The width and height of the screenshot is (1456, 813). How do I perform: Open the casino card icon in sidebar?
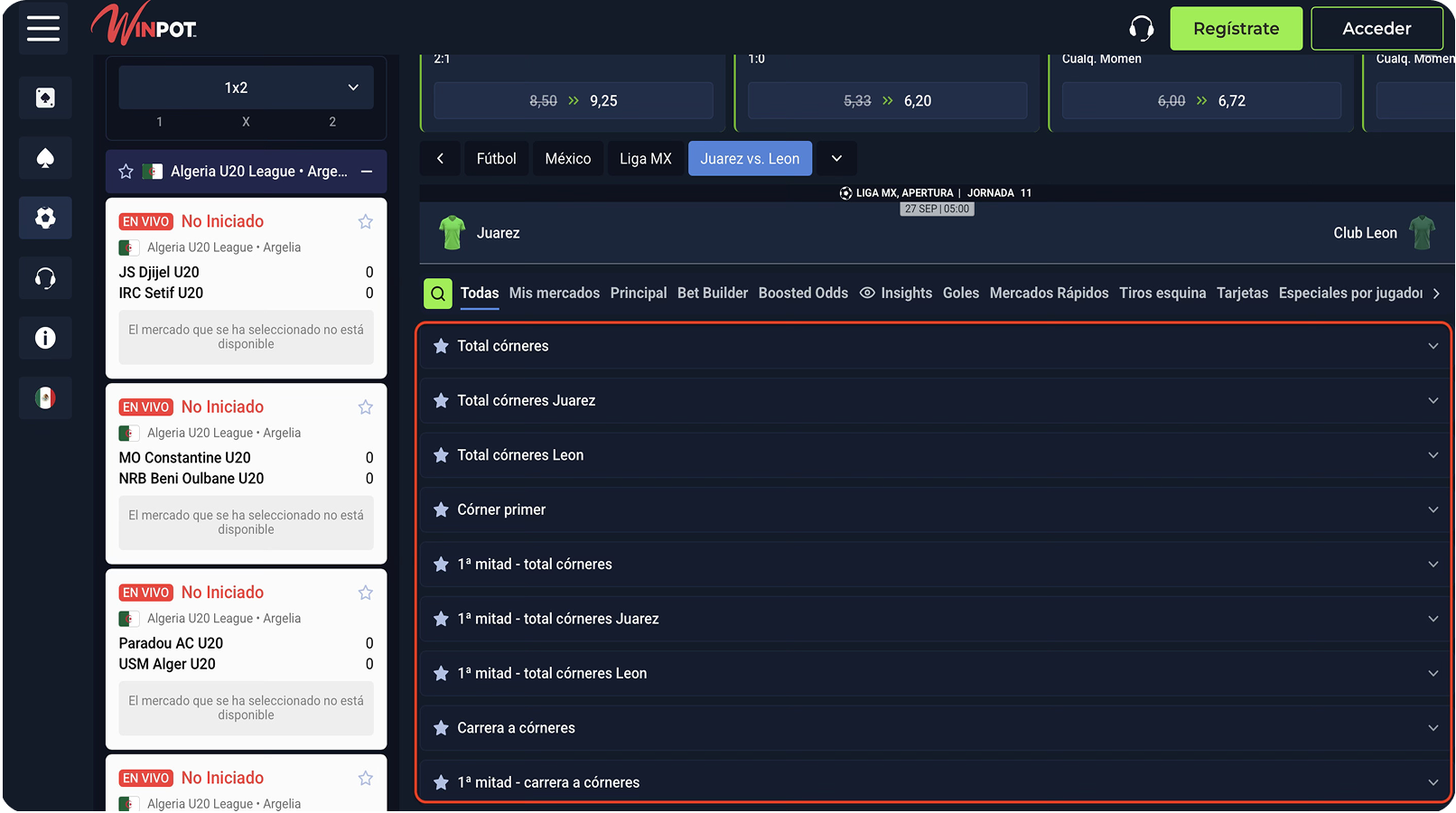[45, 98]
